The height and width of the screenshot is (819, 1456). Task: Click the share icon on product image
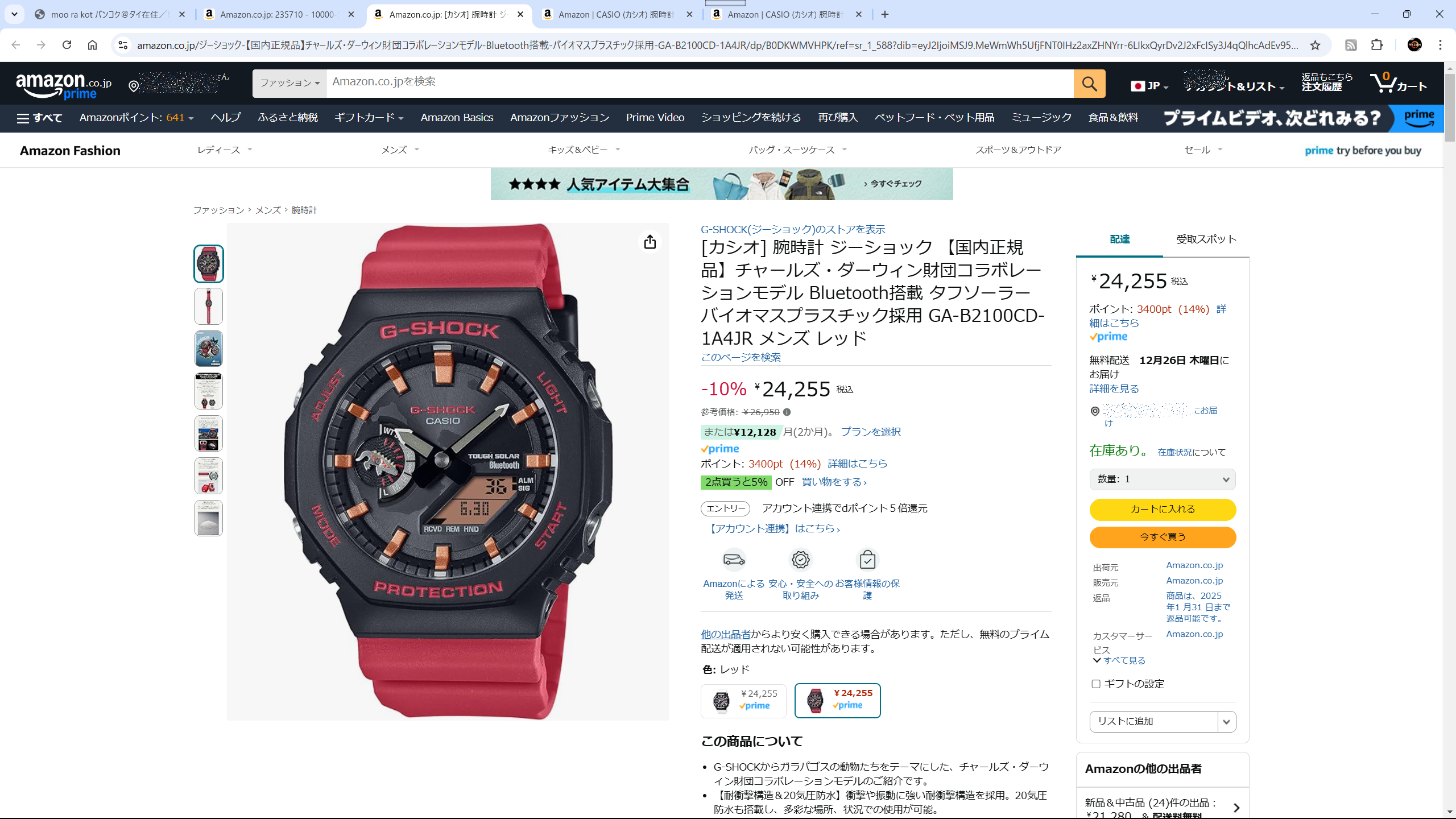650,242
